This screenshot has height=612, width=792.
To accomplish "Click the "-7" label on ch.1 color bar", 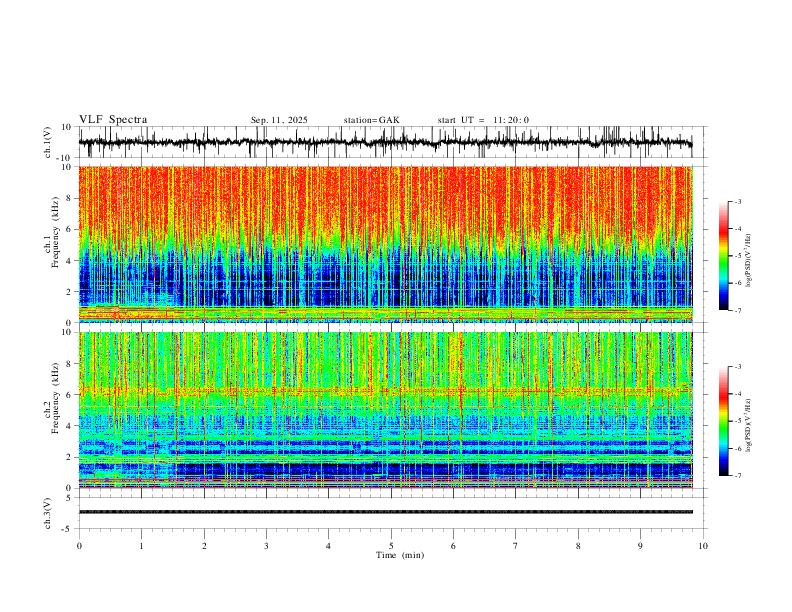I will (738, 311).
